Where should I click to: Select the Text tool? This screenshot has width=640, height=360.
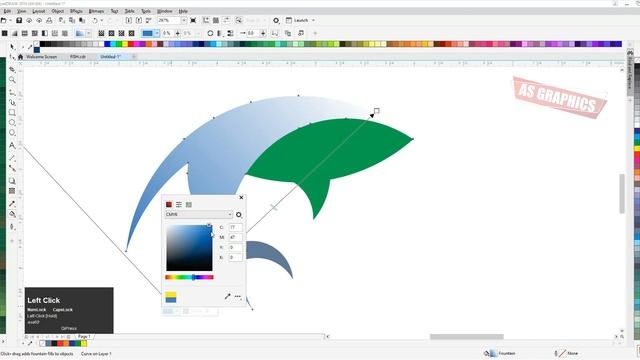pos(12,145)
